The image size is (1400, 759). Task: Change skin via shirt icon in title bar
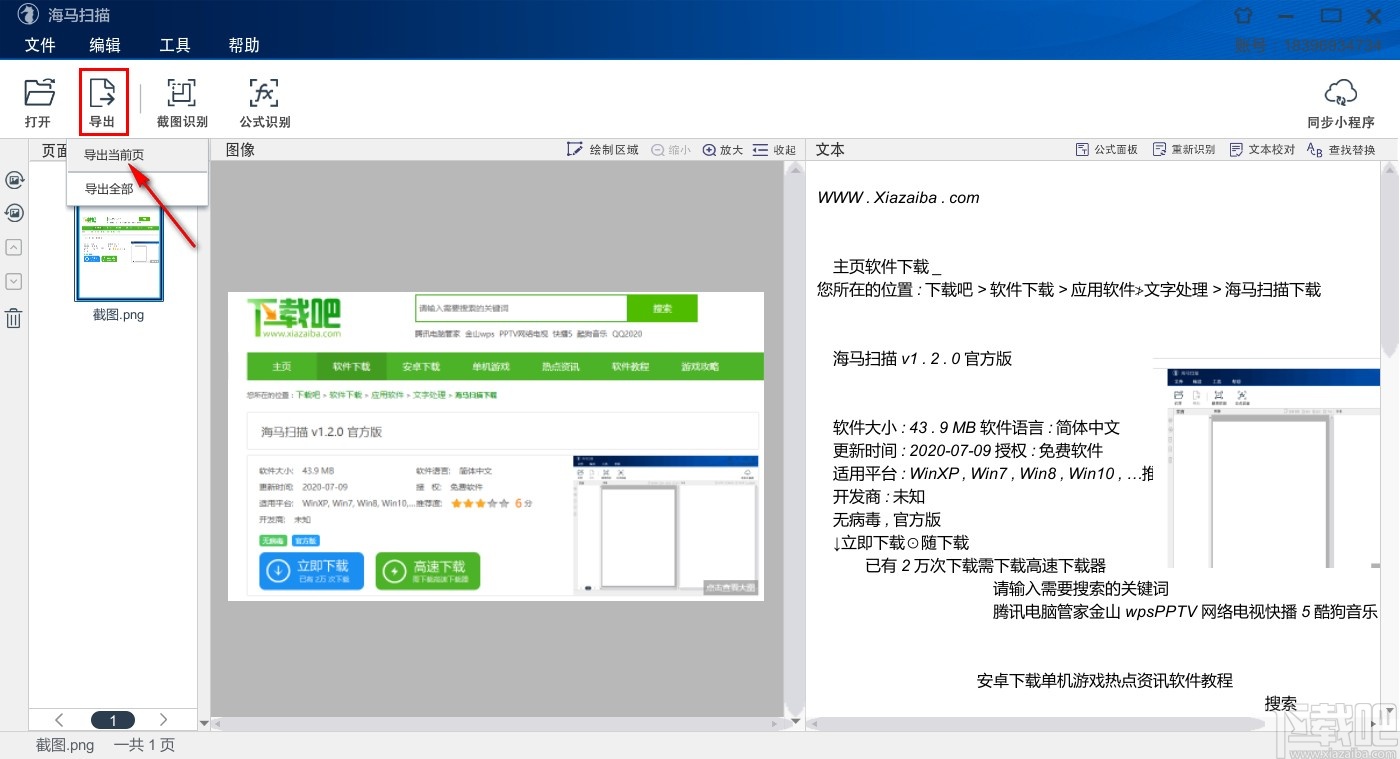click(x=1243, y=16)
